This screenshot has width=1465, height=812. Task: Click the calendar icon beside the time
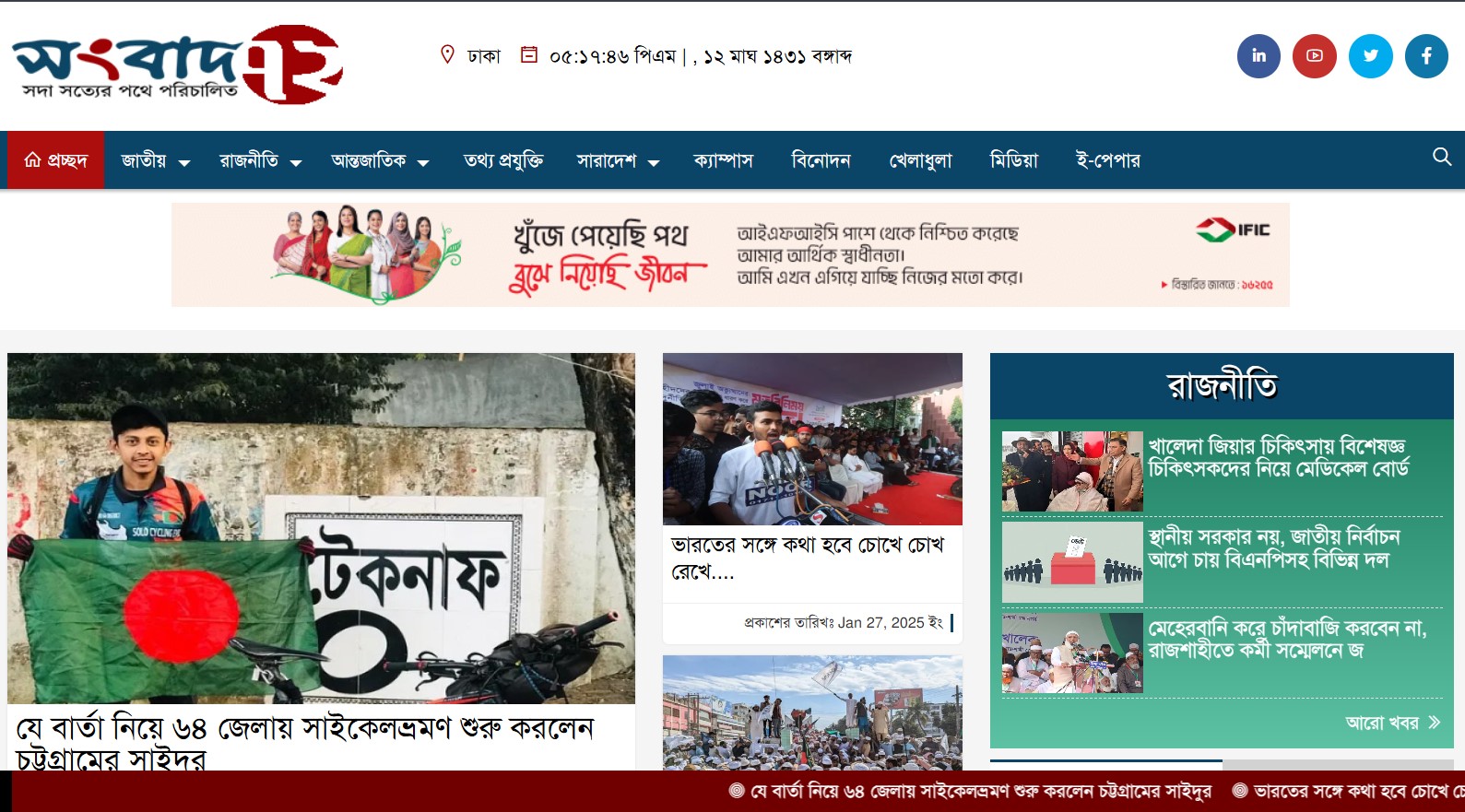pyautogui.click(x=529, y=54)
